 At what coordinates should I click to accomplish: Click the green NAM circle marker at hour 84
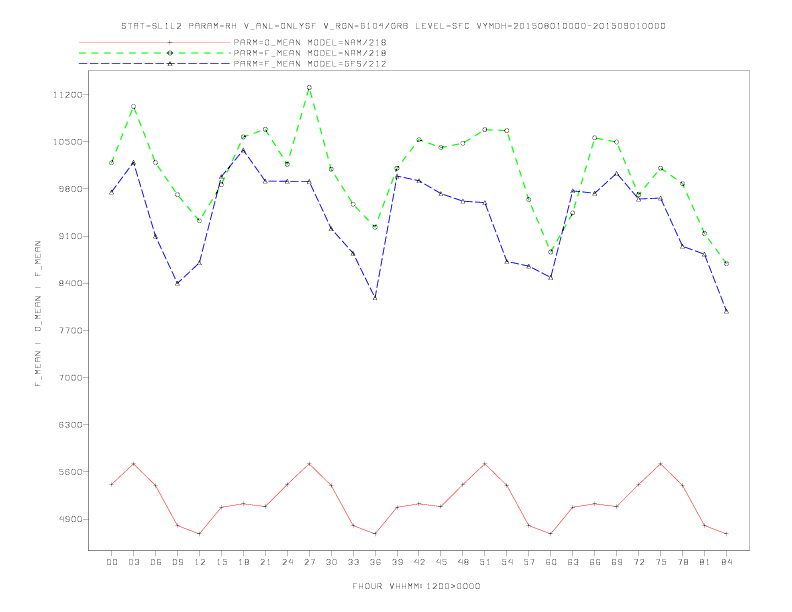click(x=726, y=264)
